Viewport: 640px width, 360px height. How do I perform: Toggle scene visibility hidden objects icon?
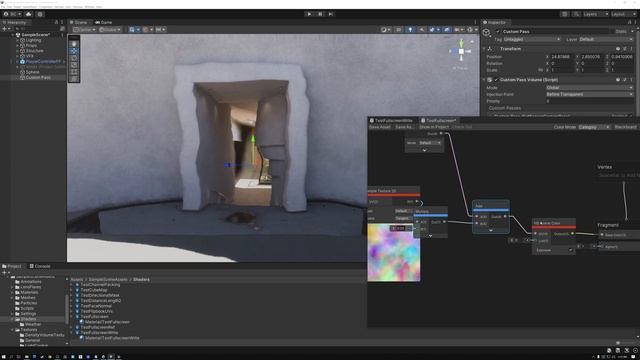coord(447,29)
